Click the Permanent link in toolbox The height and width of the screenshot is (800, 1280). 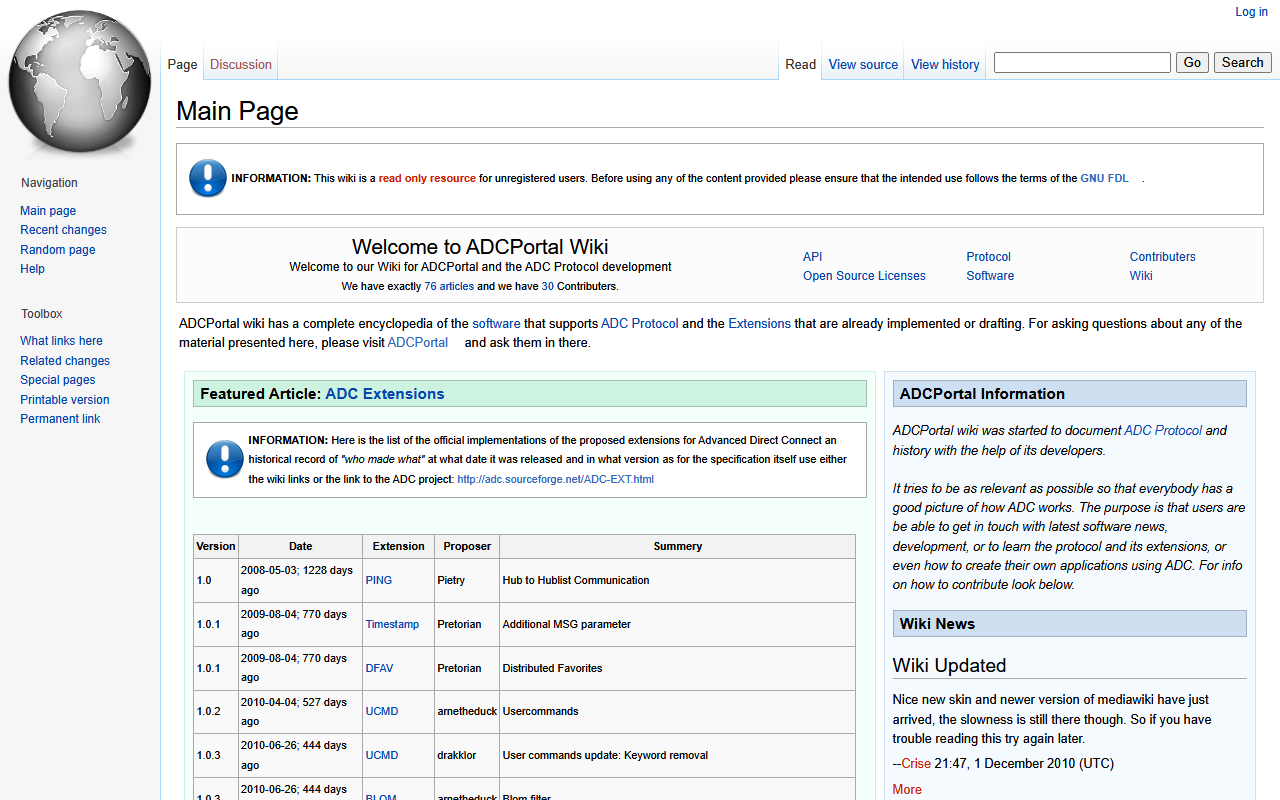coord(60,419)
